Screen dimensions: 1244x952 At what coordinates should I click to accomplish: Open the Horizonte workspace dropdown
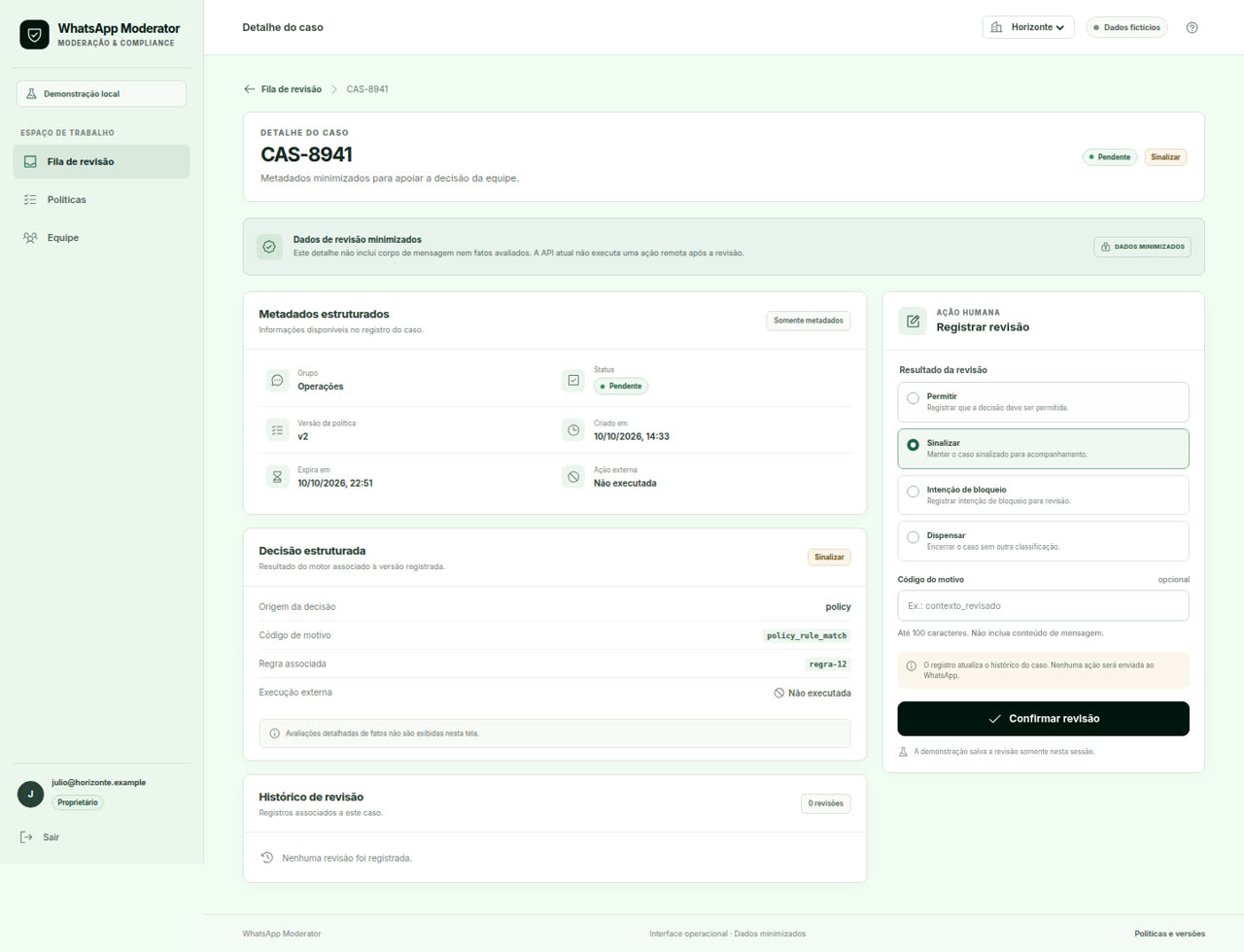click(x=1028, y=27)
